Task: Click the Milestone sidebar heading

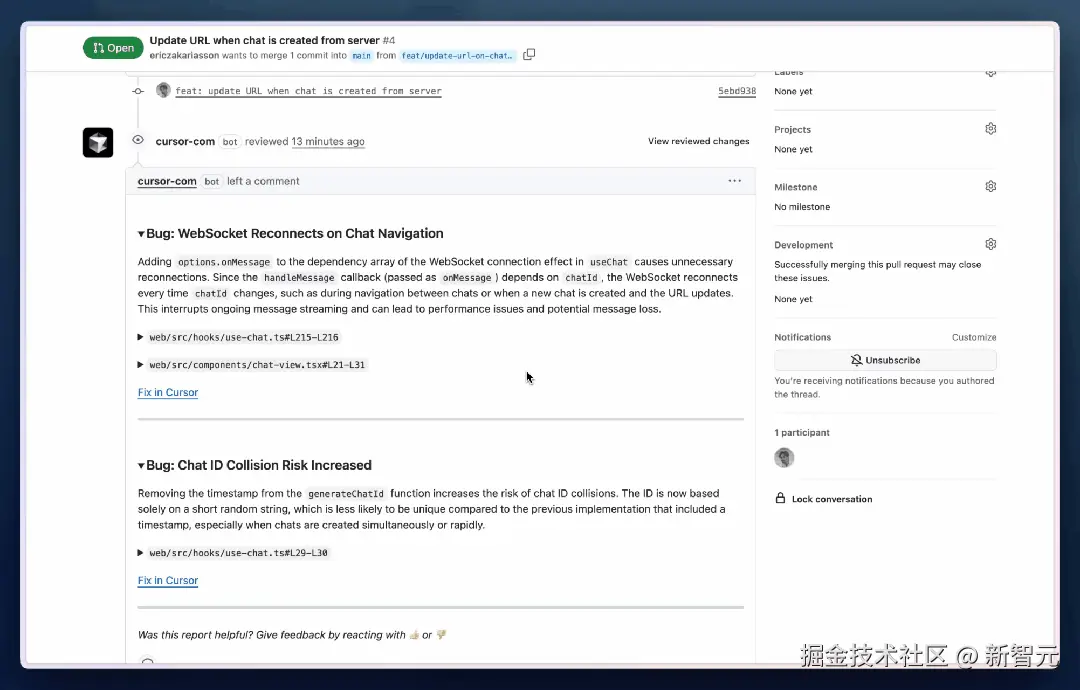Action: tap(796, 187)
